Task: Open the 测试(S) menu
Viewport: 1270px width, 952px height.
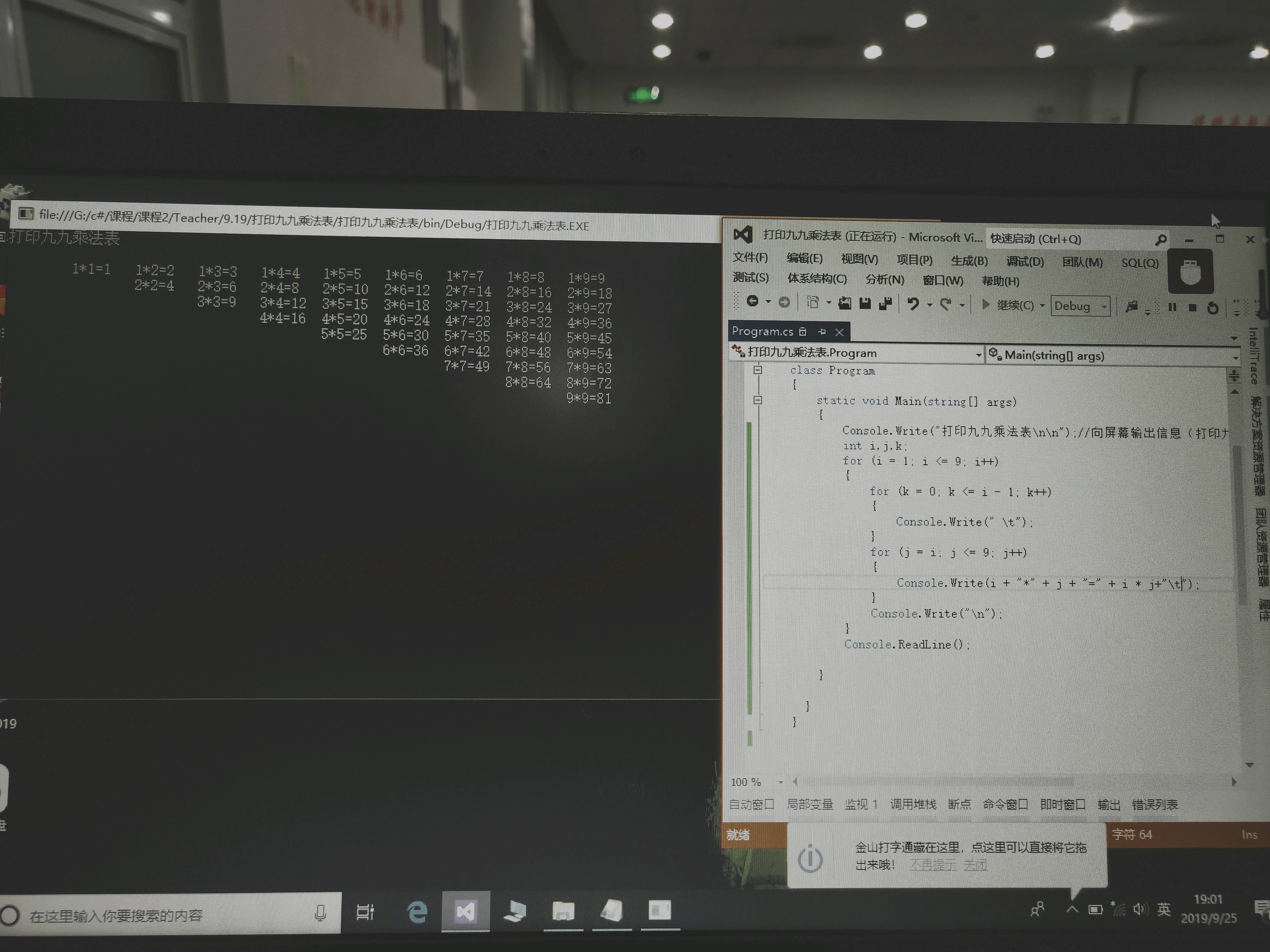Action: pyautogui.click(x=750, y=277)
